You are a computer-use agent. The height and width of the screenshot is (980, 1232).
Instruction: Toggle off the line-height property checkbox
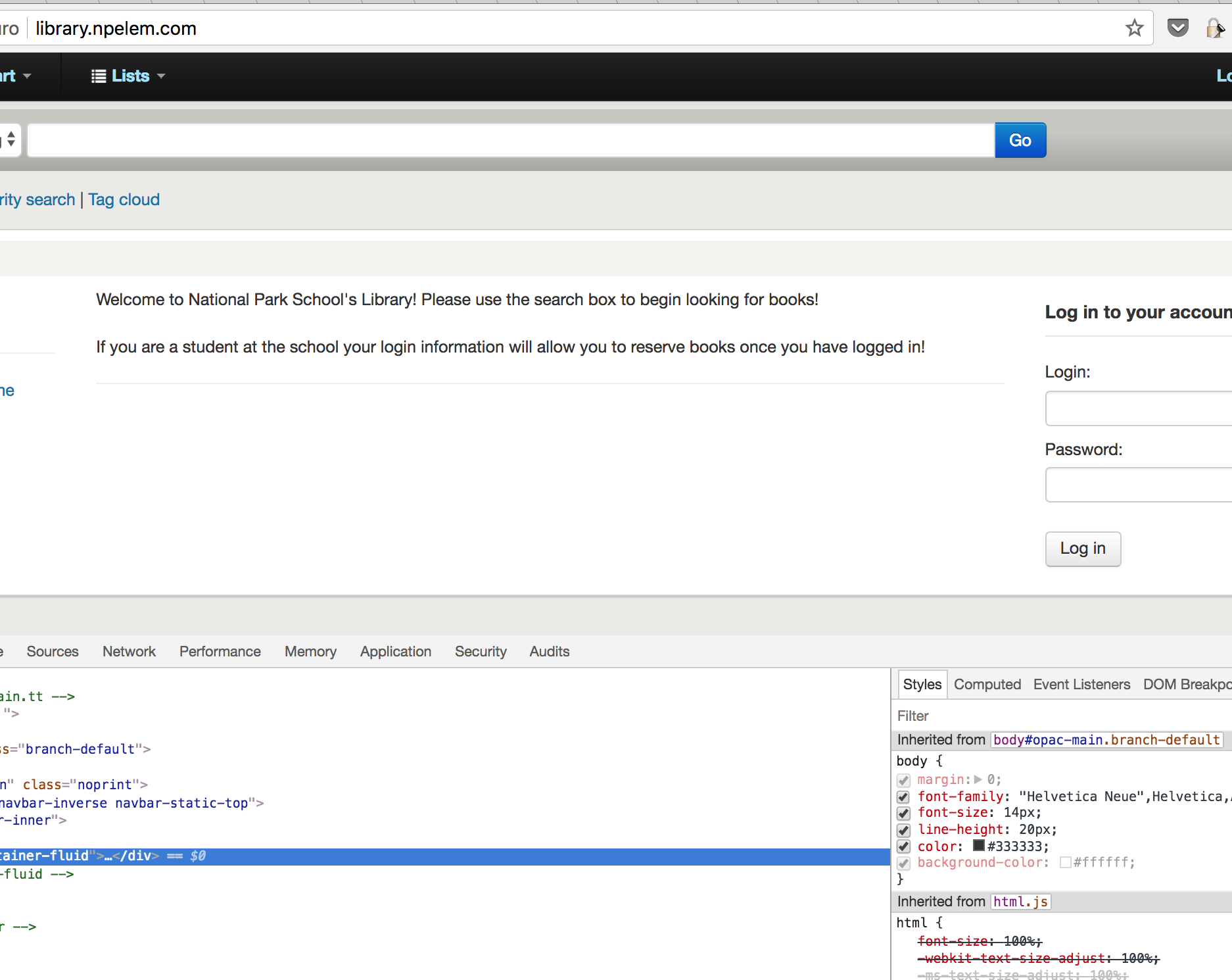point(903,830)
